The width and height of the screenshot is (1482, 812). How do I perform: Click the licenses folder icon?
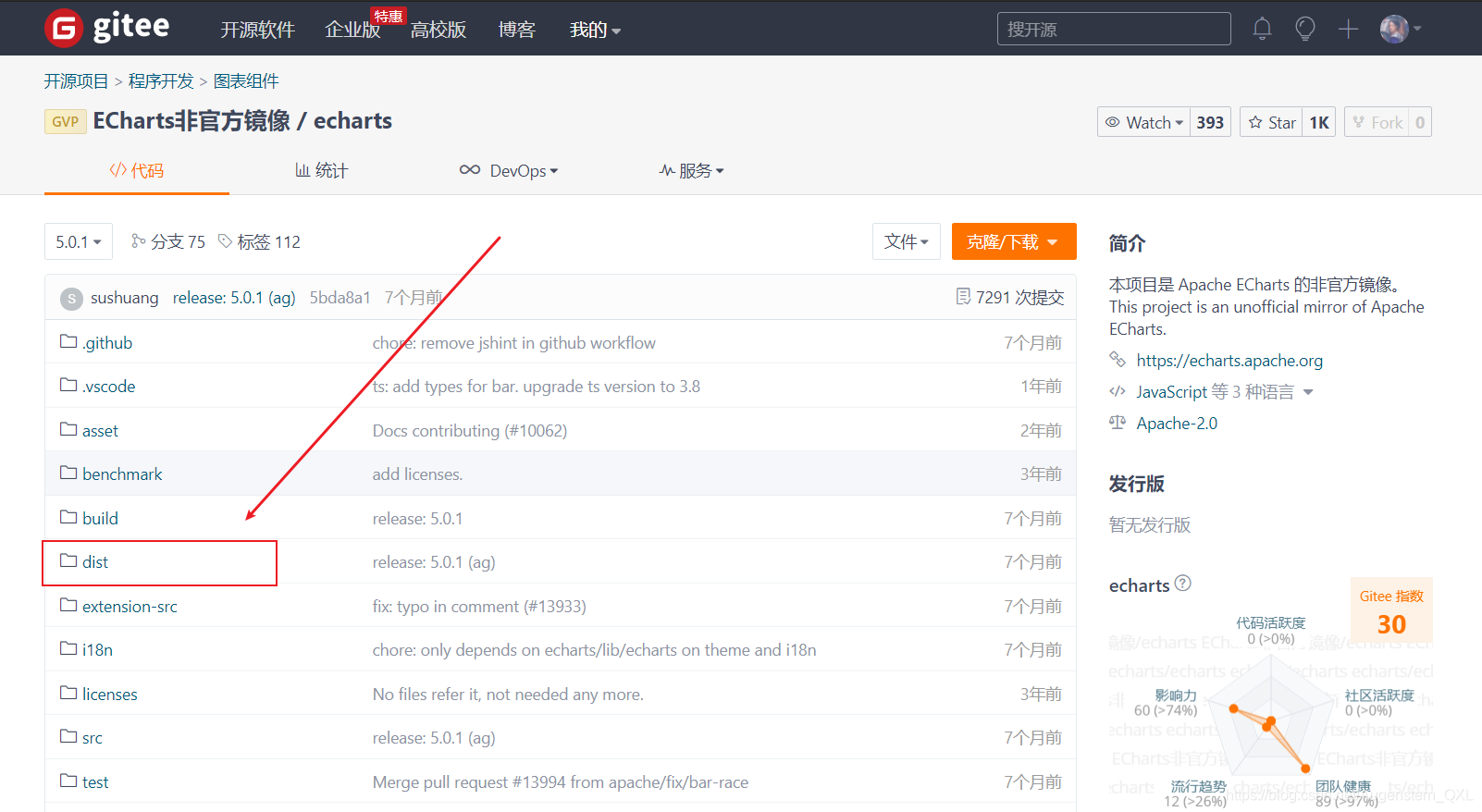68,693
